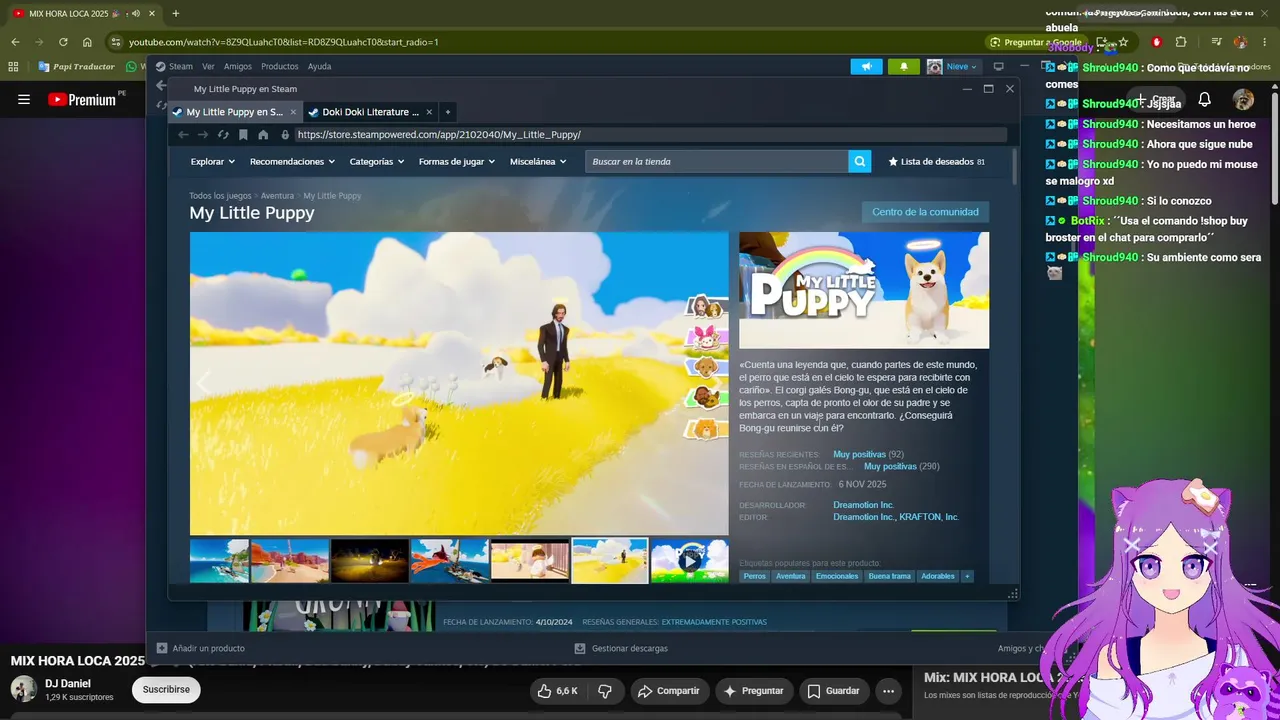Go to YouTube Premium home logo

point(82,99)
